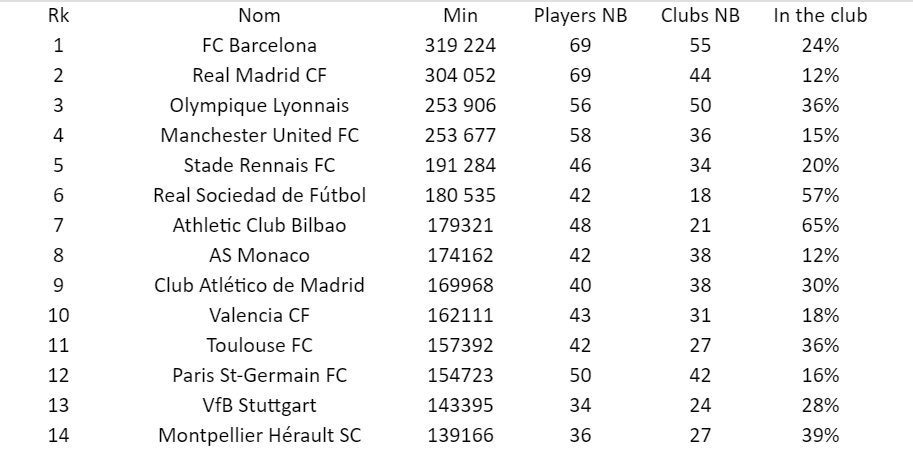Click the Players NB column header

[x=580, y=16]
